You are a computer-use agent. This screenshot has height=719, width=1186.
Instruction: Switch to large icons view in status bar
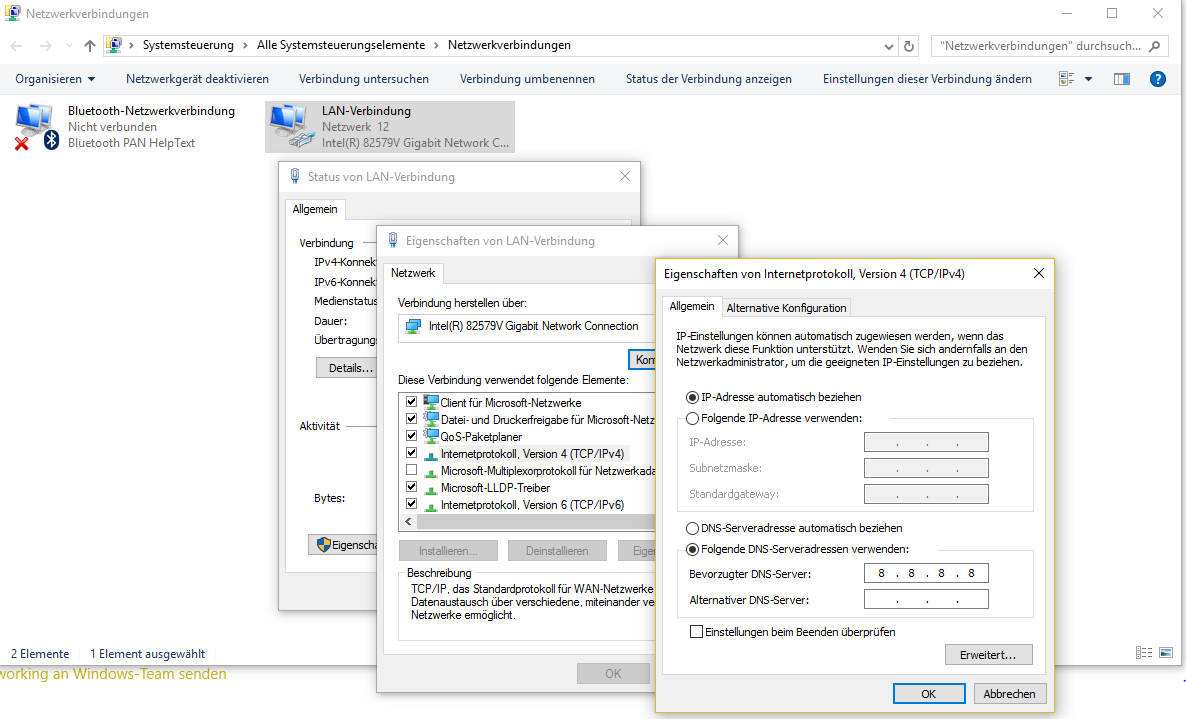[x=1165, y=653]
